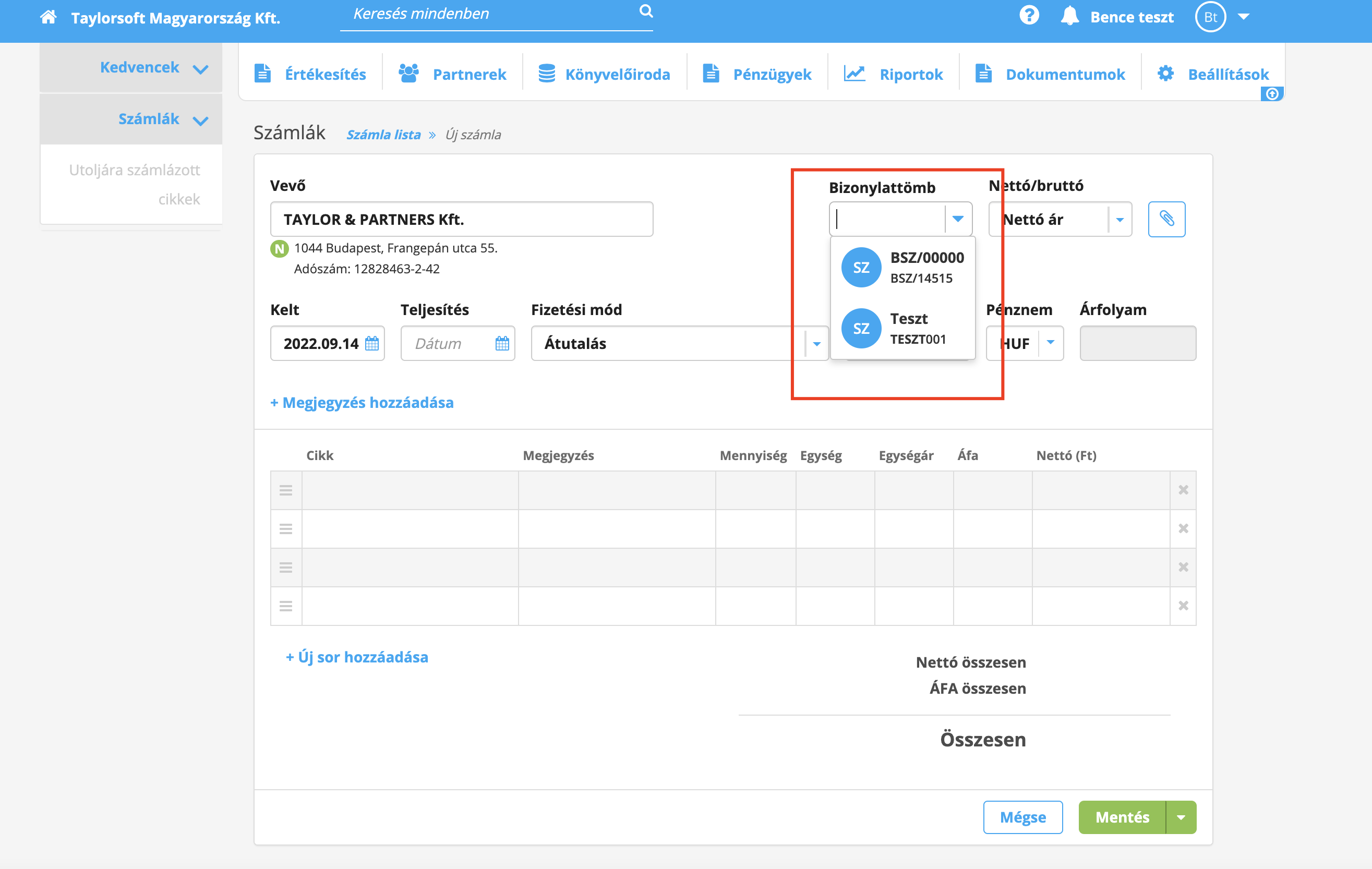Open the Mentés split-button arrow
Image resolution: width=1372 pixels, height=869 pixels.
[x=1181, y=817]
